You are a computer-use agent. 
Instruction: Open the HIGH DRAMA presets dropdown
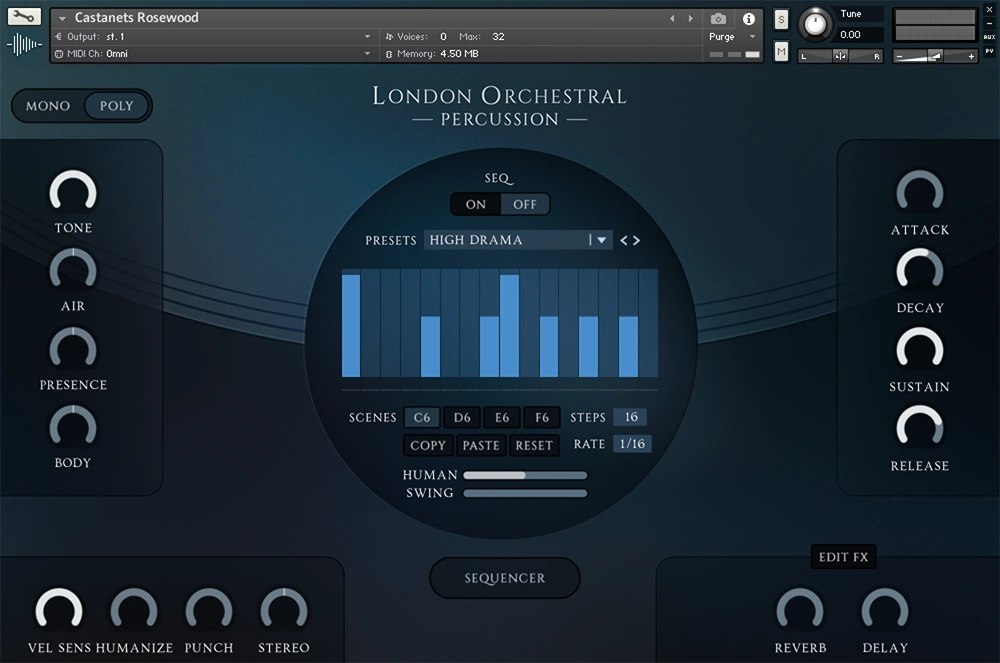(x=518, y=240)
